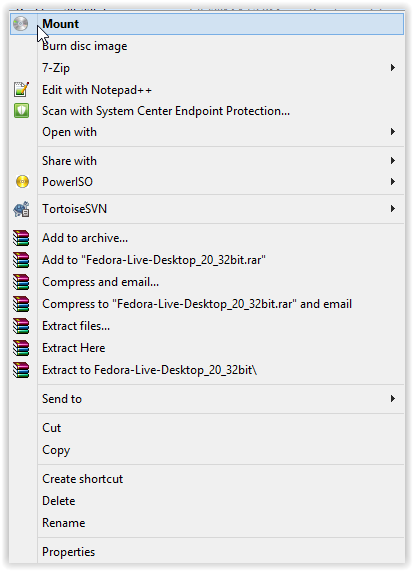Screen dimensions: 413x571
Task: Click WinRAR icon beside Extract to Fedora-Live-Desktop_20_32bit\
Action: (x=21, y=370)
